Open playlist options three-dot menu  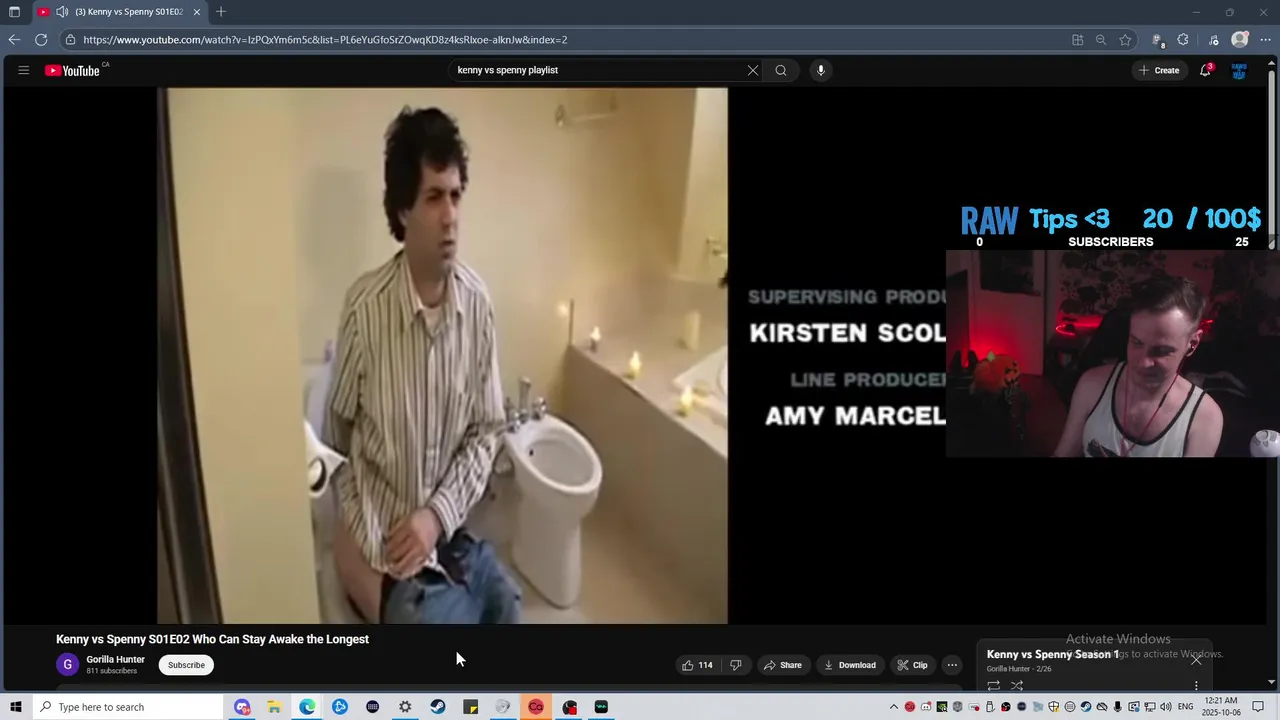1196,686
